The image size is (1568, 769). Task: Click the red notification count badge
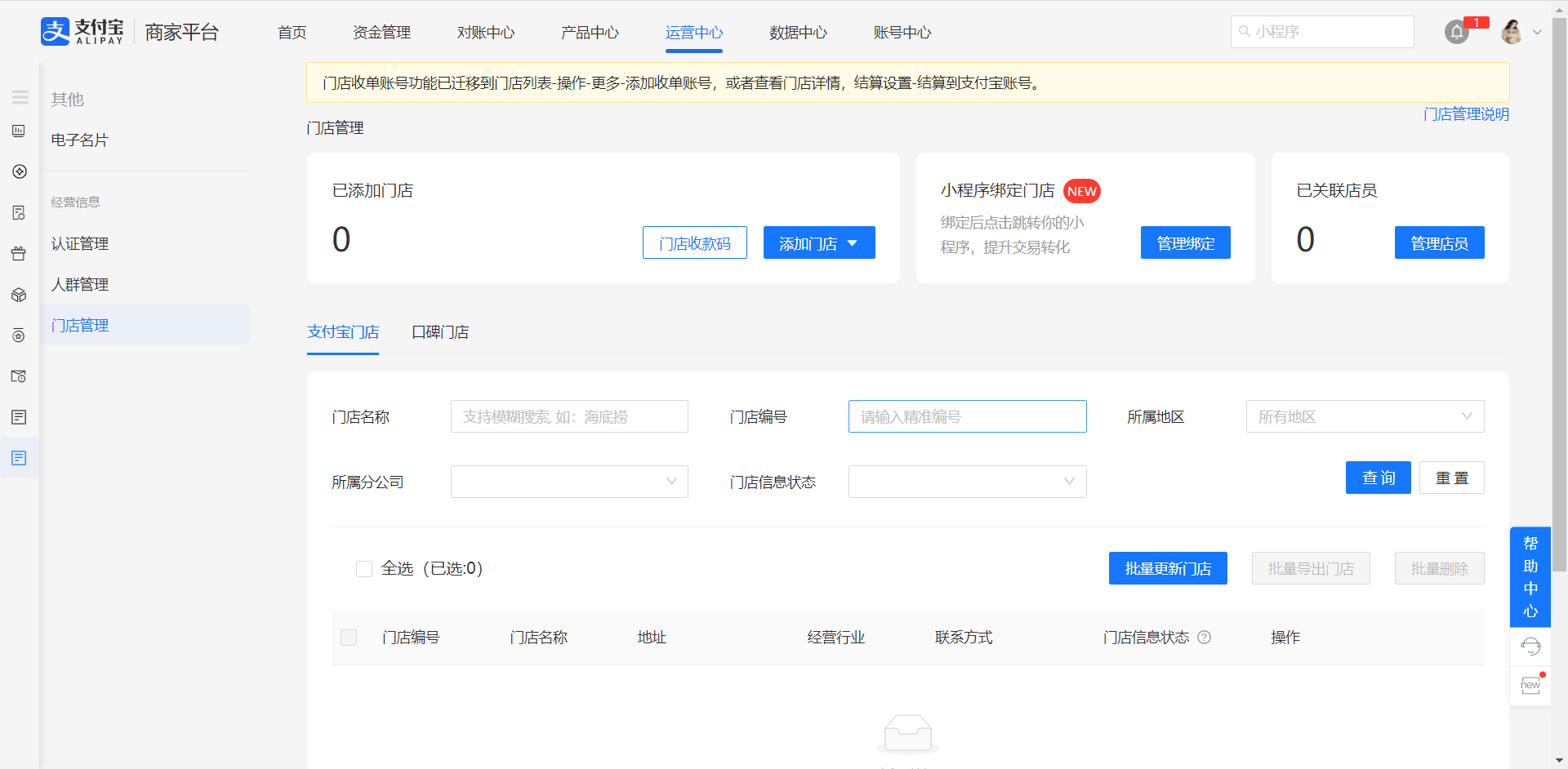point(1477,22)
